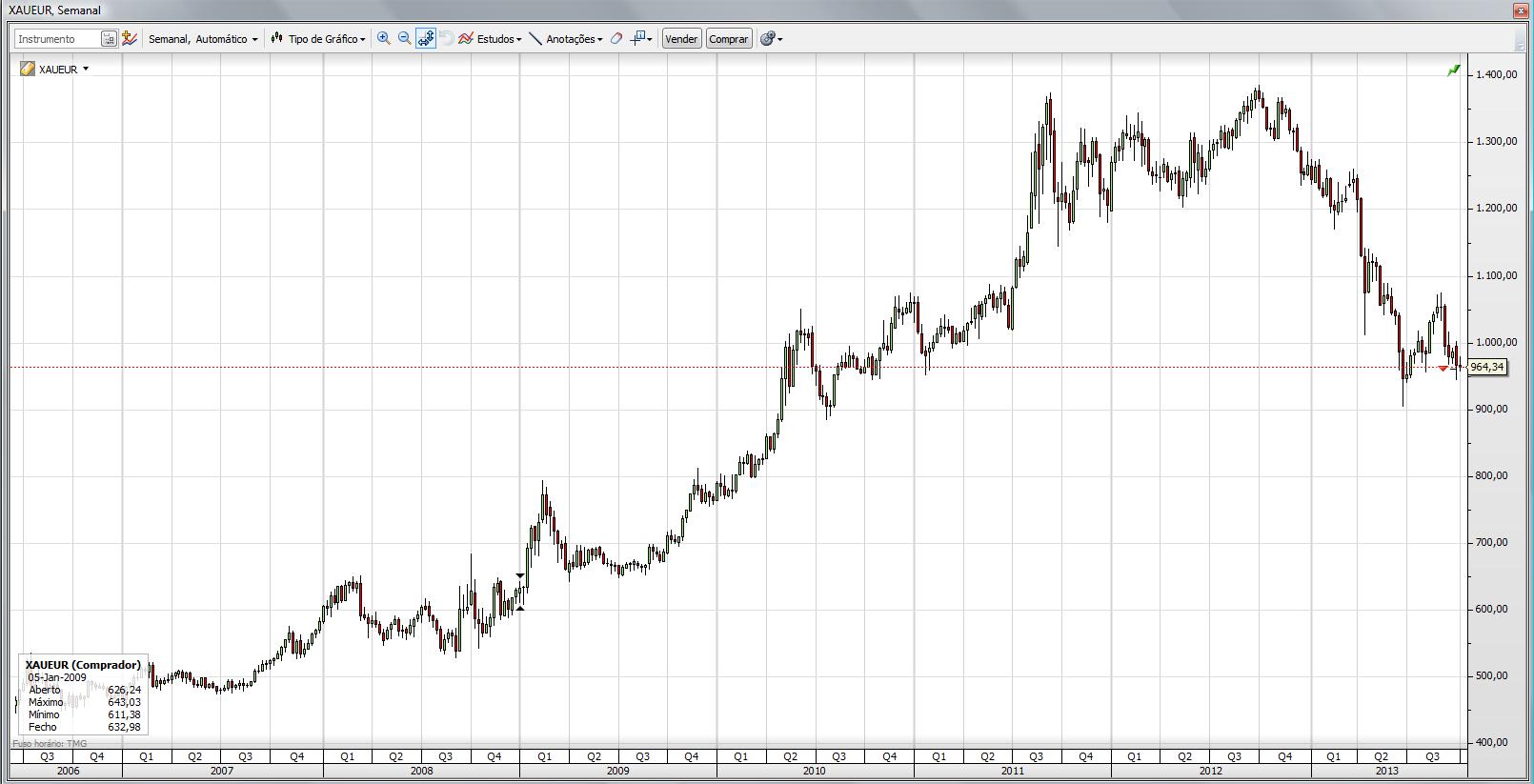Screen dimensions: 1534x784
Task: Click the zoom in magnifier icon
Action: click(384, 39)
